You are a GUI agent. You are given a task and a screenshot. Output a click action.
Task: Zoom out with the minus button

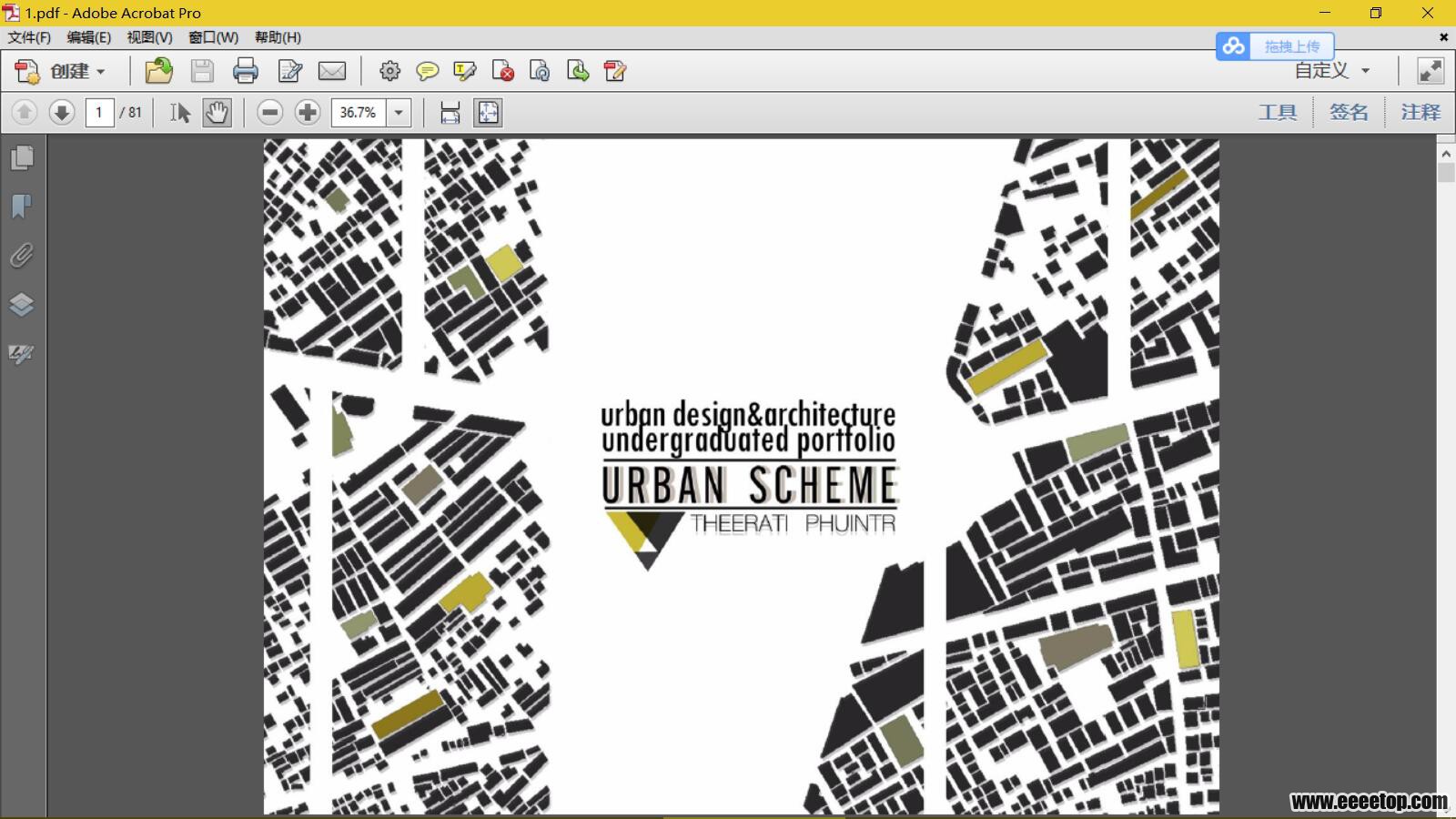coord(269,113)
